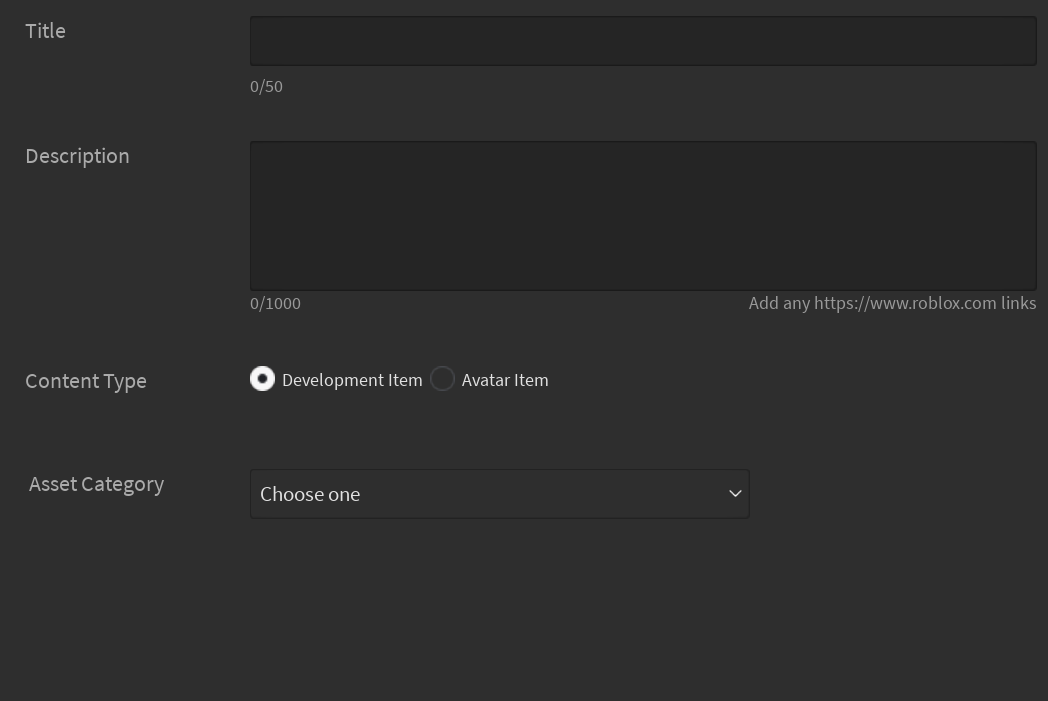
Task: Click the 'Title' field label
Action: (45, 31)
